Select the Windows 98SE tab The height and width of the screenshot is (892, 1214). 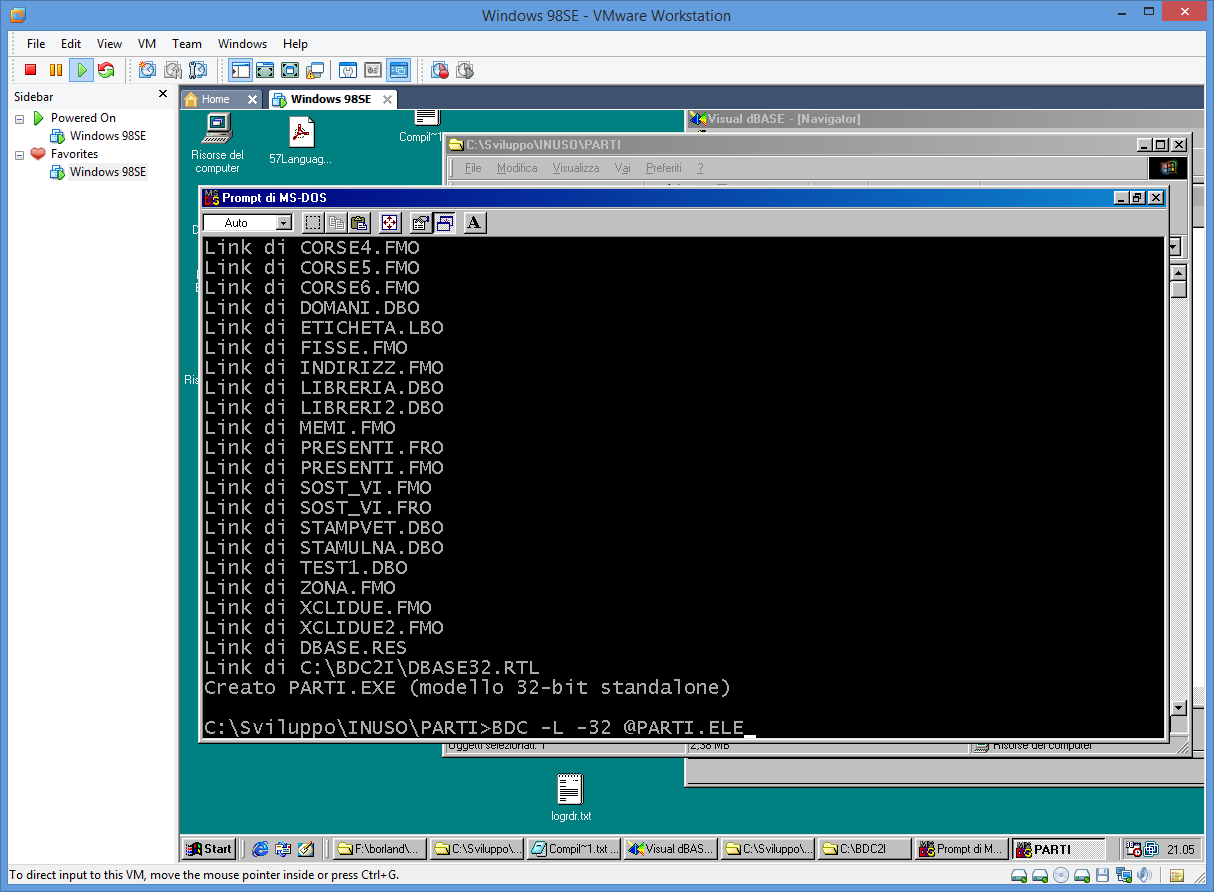click(x=331, y=99)
